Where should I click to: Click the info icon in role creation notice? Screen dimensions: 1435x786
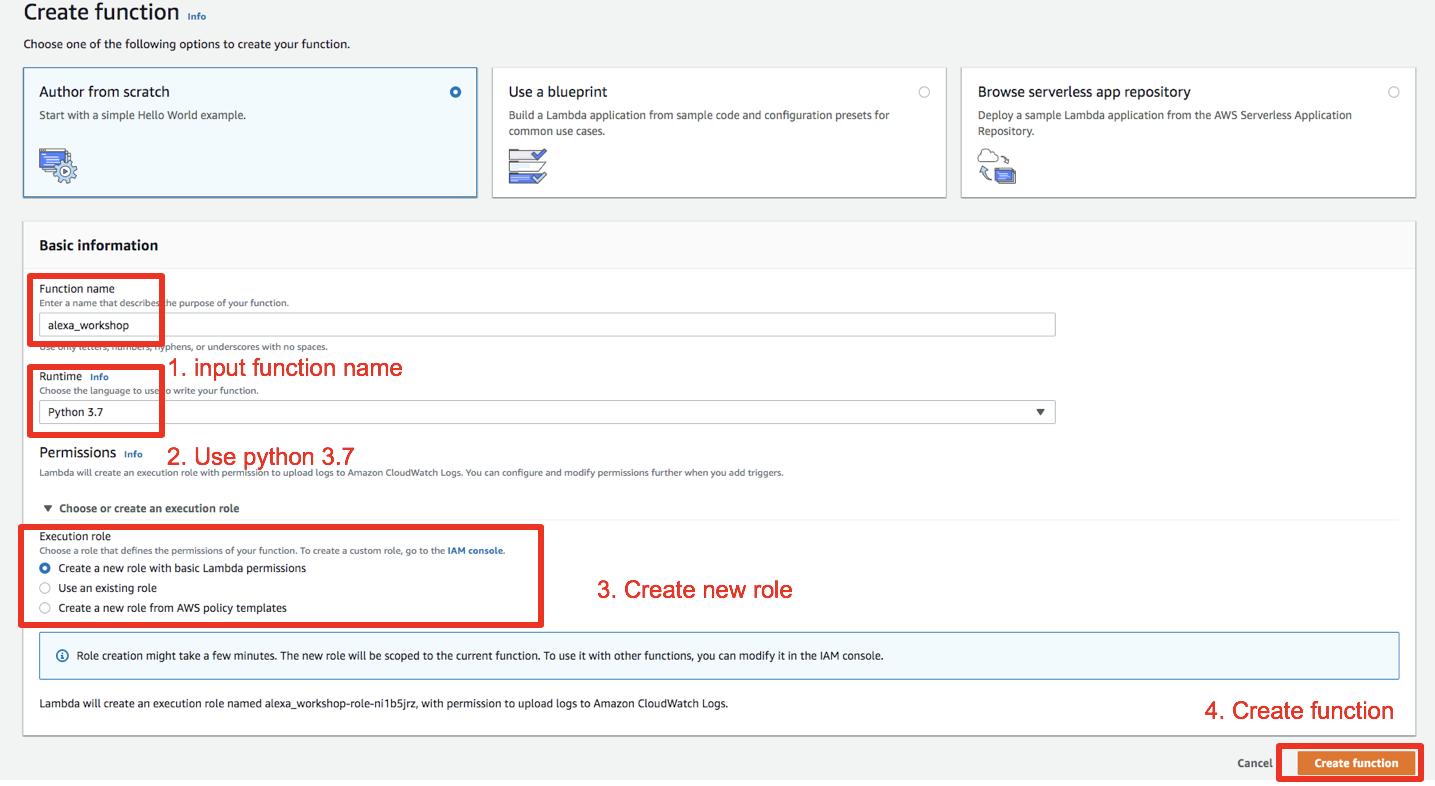63,656
